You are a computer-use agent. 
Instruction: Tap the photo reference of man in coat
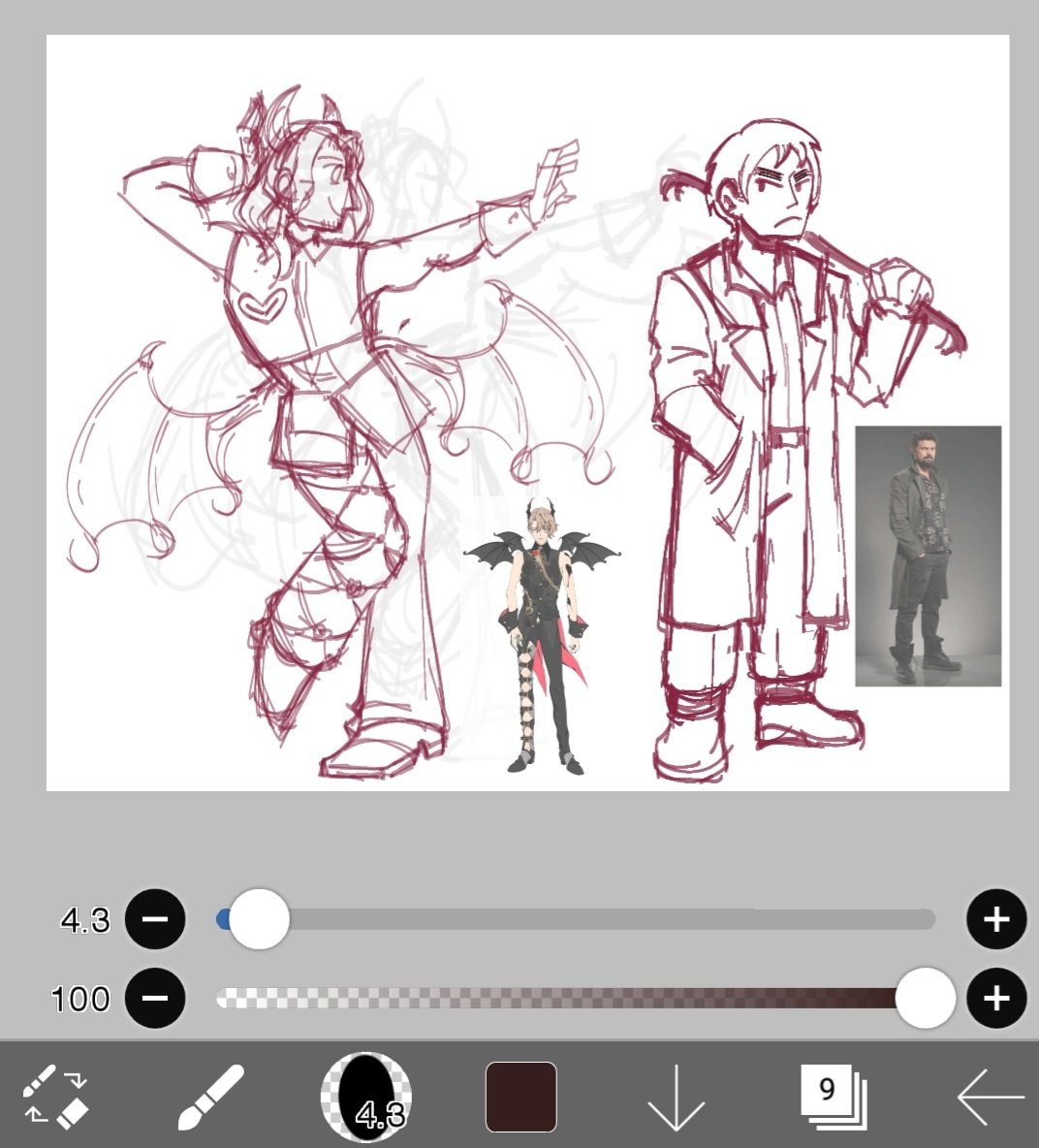click(929, 556)
